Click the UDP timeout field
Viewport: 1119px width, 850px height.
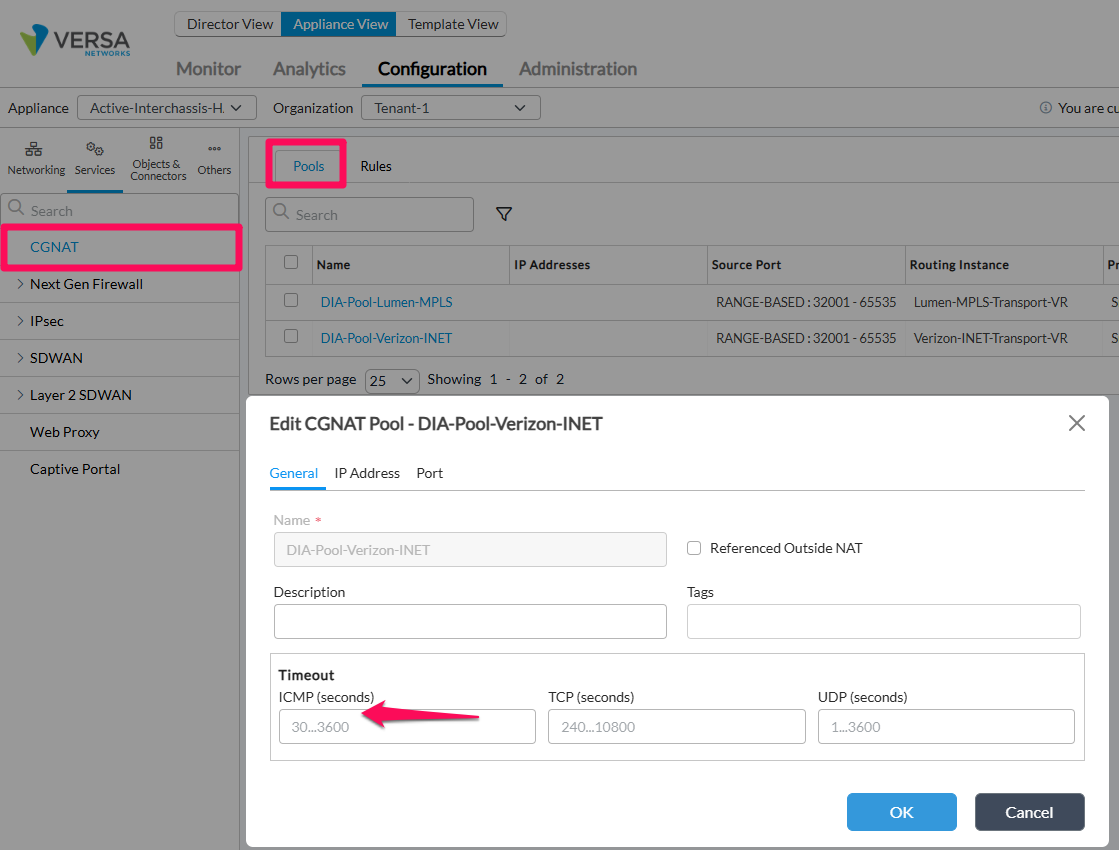pyautogui.click(x=946, y=727)
